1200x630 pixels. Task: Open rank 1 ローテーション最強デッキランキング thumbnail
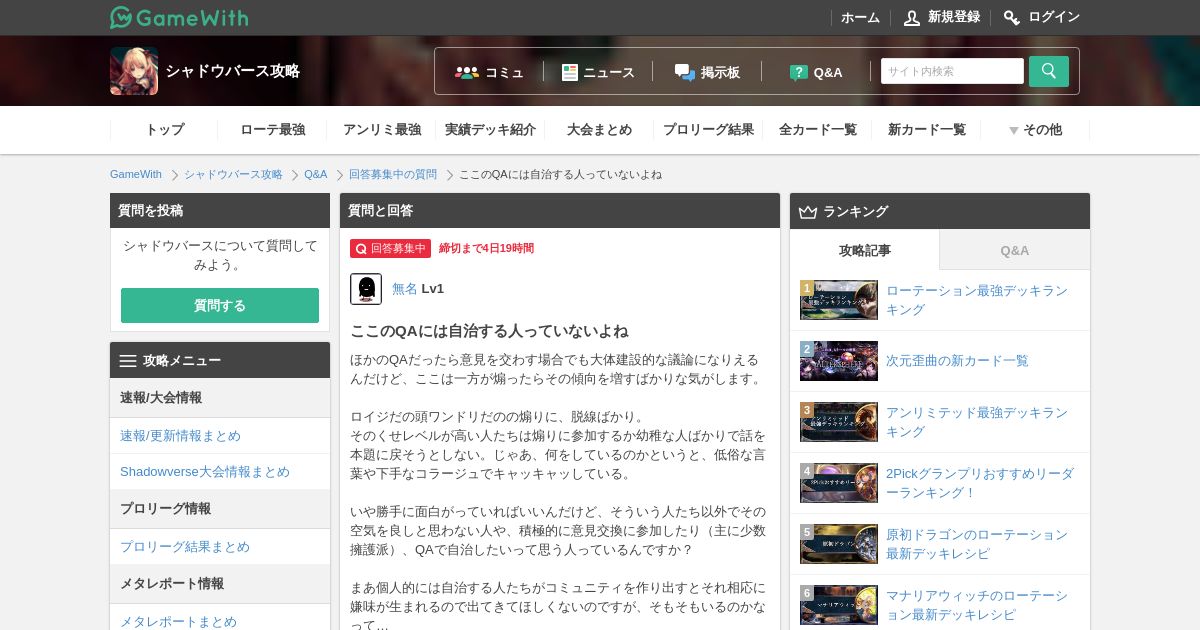tap(839, 300)
